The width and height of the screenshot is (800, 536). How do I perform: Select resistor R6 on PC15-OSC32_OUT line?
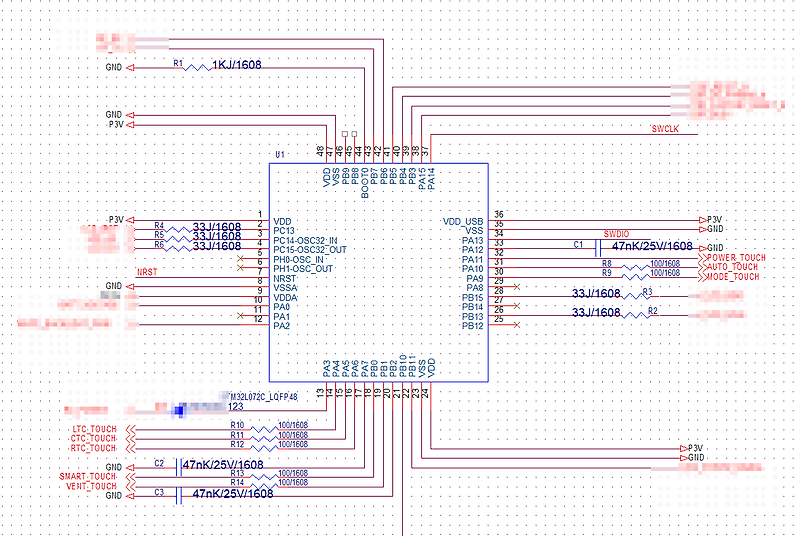click(x=179, y=249)
